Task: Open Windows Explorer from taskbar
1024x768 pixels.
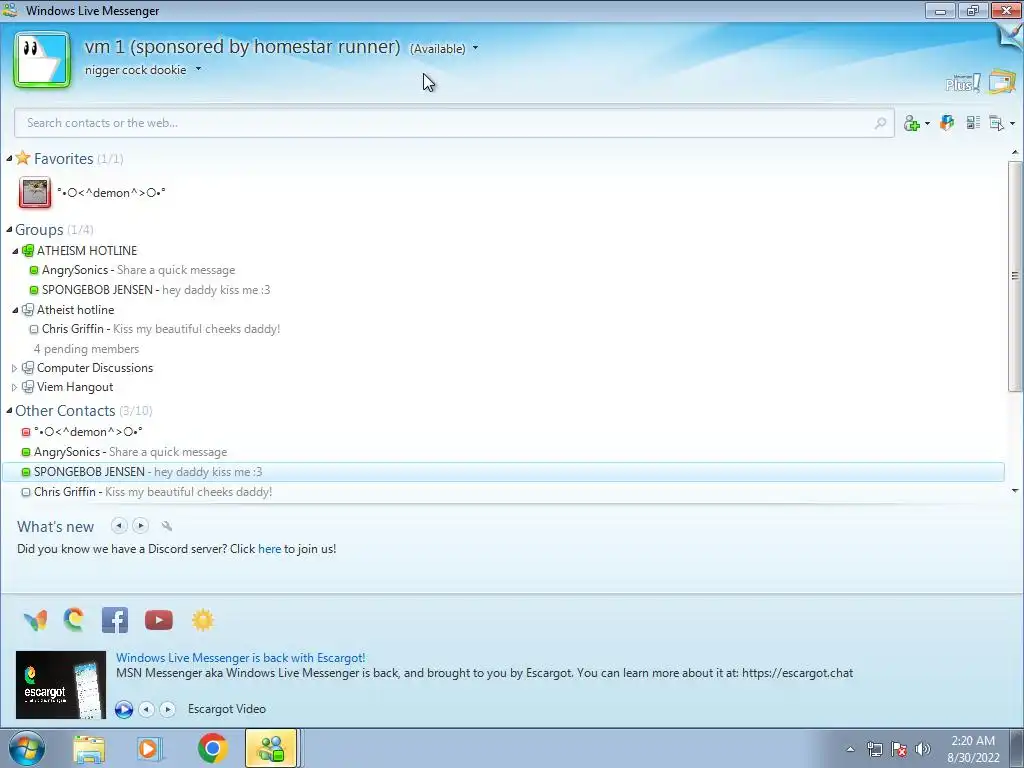Action: tap(89, 749)
